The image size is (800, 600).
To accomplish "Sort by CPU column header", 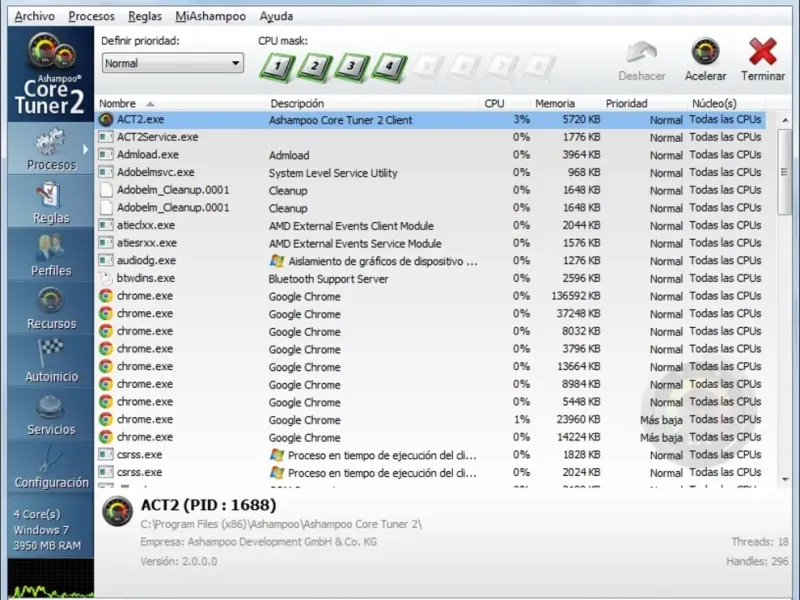I will coord(505,104).
